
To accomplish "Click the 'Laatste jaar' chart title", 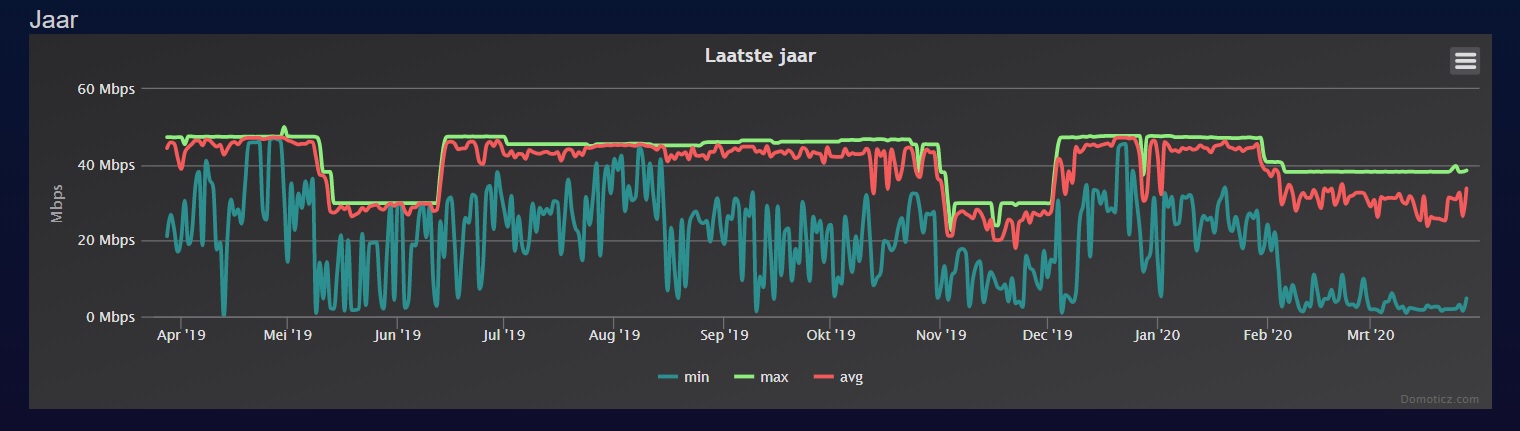I will pyautogui.click(x=760, y=56).
